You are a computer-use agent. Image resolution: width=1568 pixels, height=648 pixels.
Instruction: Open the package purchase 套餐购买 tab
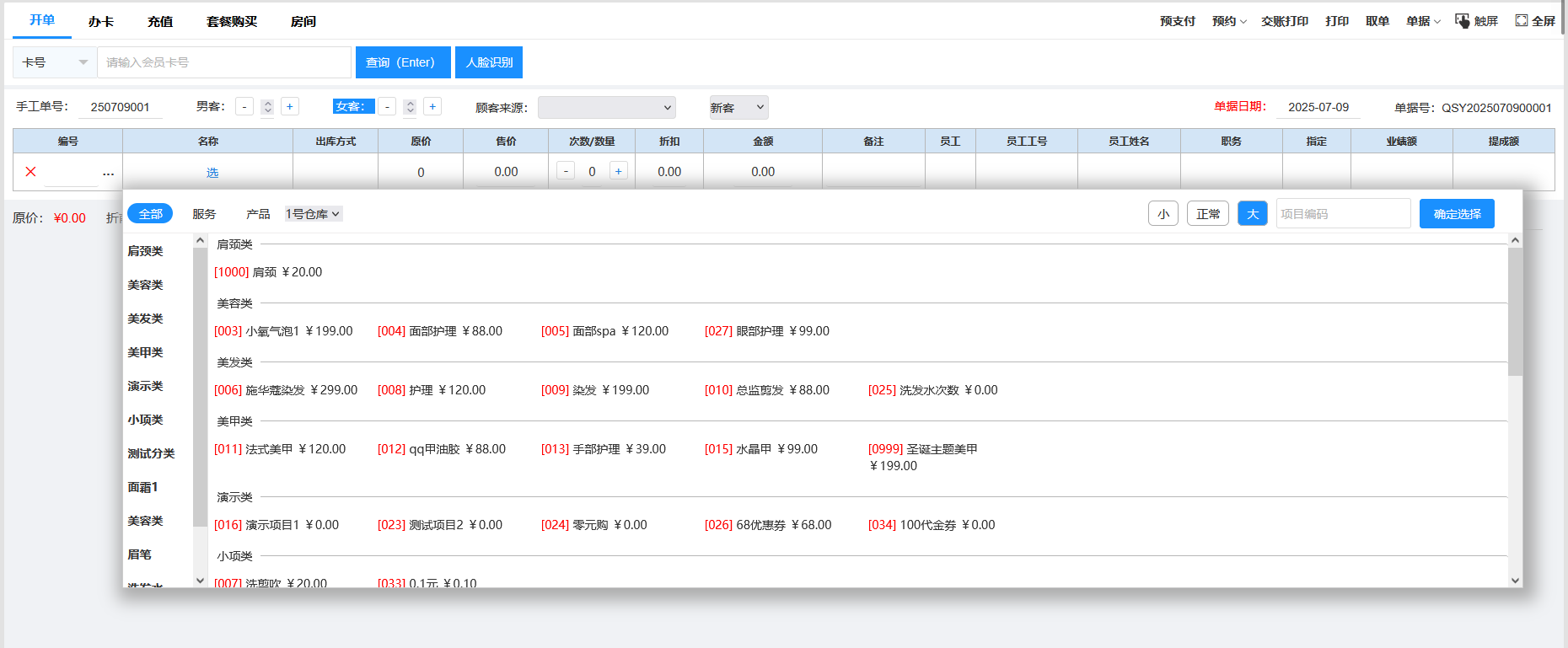[x=232, y=21]
